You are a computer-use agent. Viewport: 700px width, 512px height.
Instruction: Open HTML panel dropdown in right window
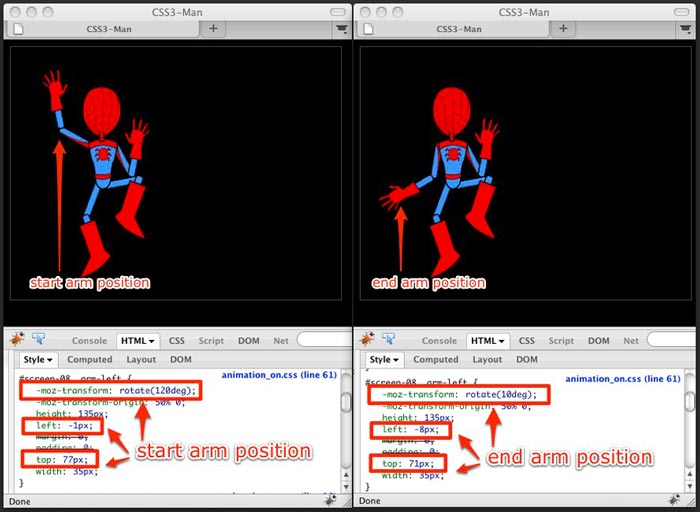pyautogui.click(x=488, y=341)
